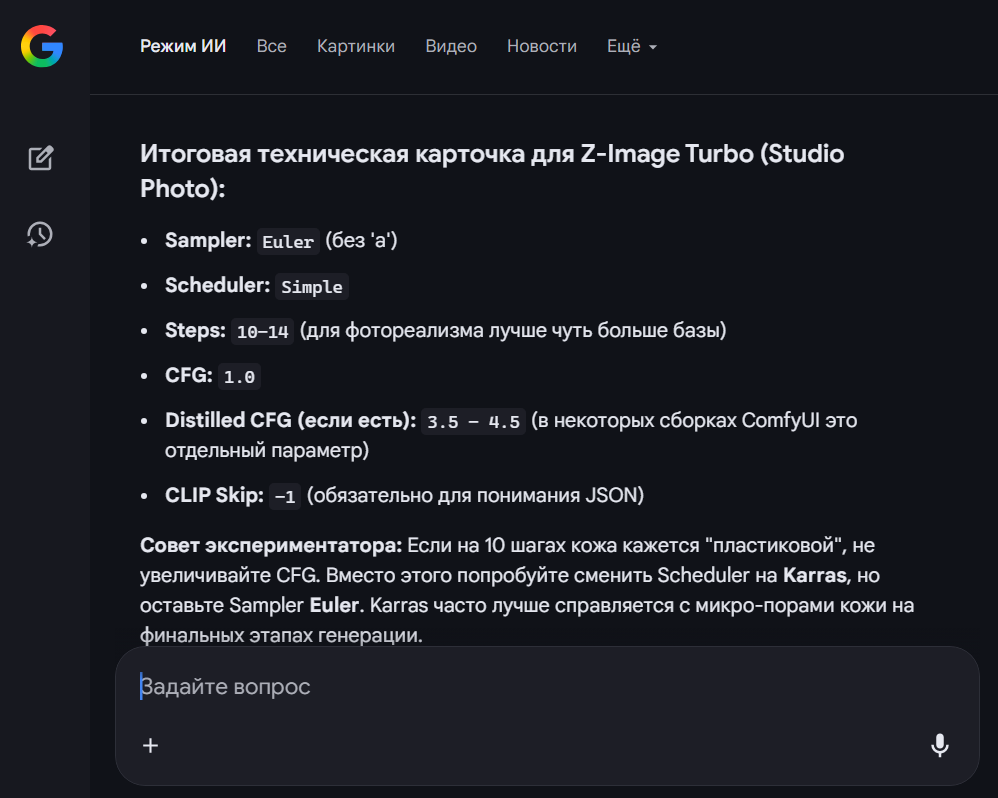
Task: Click the Google logo icon
Action: pos(42,46)
